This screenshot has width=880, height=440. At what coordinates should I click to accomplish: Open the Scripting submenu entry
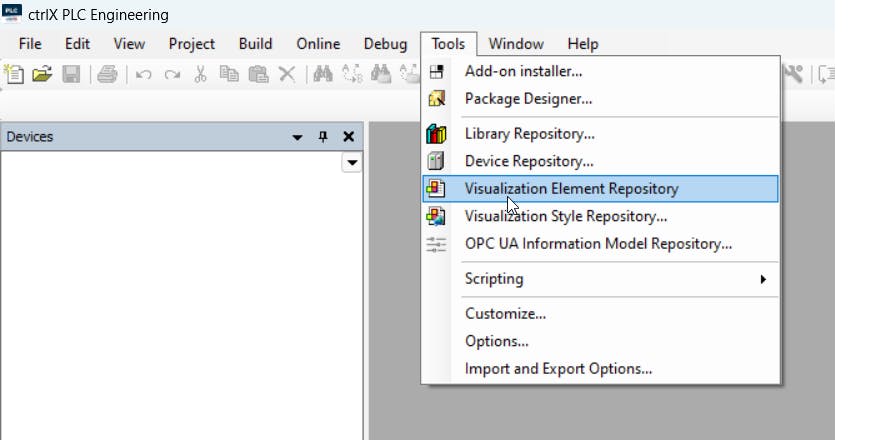pyautogui.click(x=601, y=279)
